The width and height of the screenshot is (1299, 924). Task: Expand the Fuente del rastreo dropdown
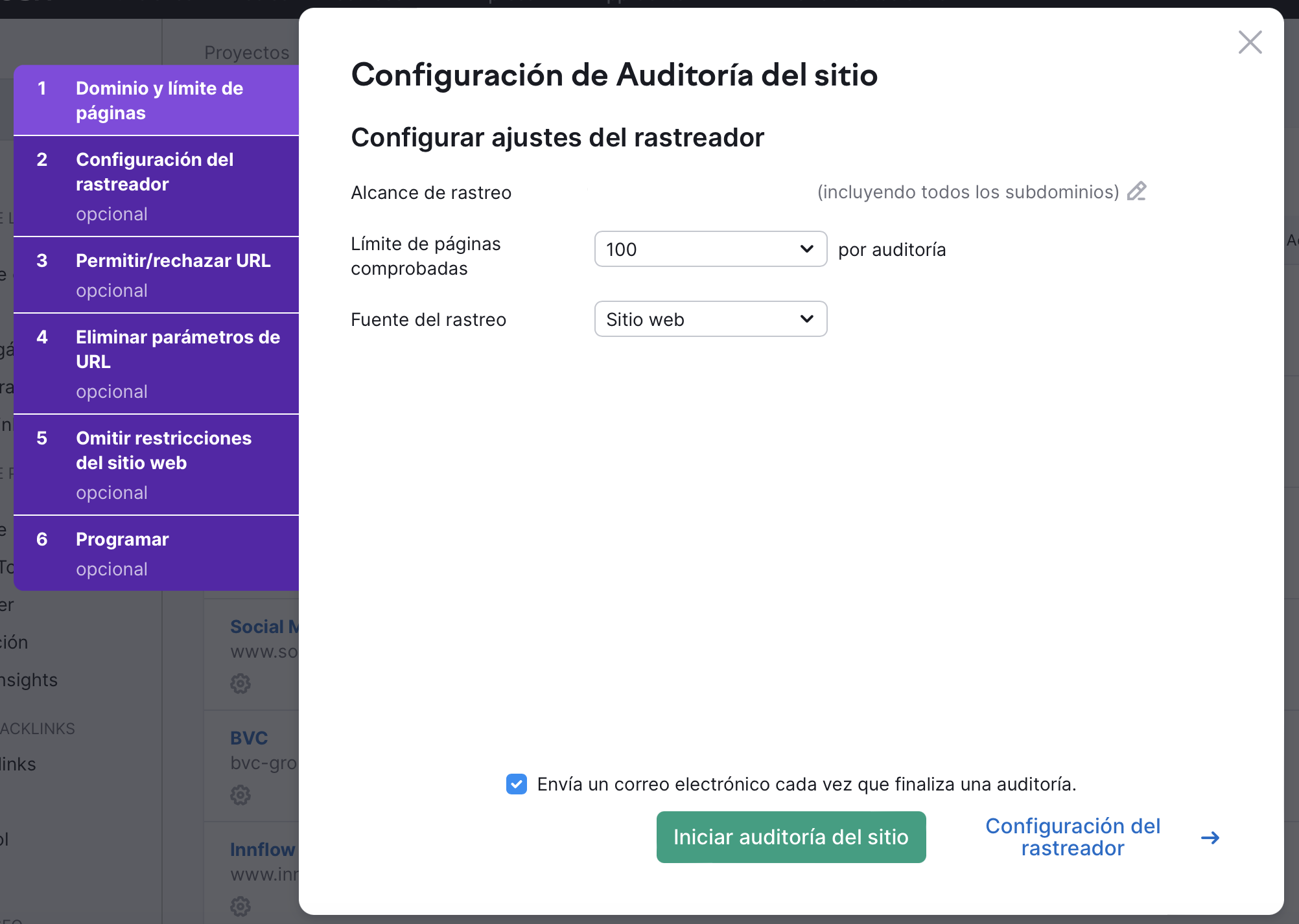(711, 319)
